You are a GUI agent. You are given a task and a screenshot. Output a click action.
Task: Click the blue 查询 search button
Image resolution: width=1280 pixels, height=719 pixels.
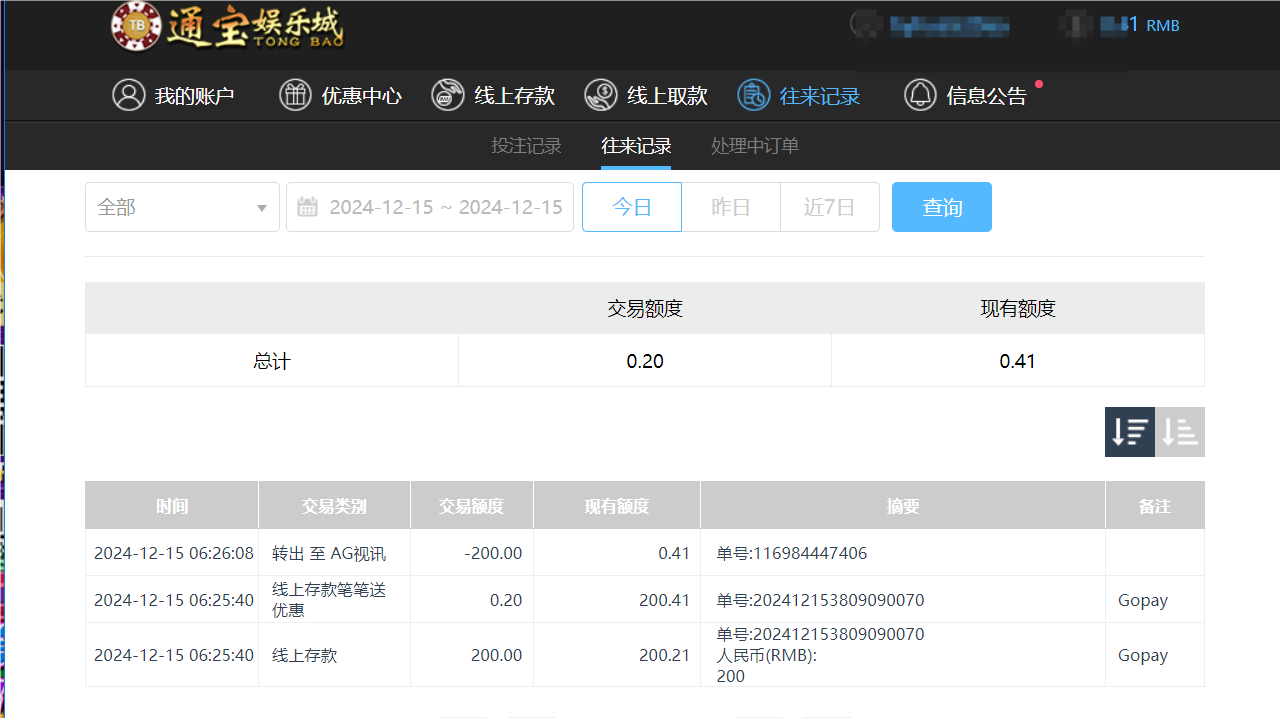941,206
